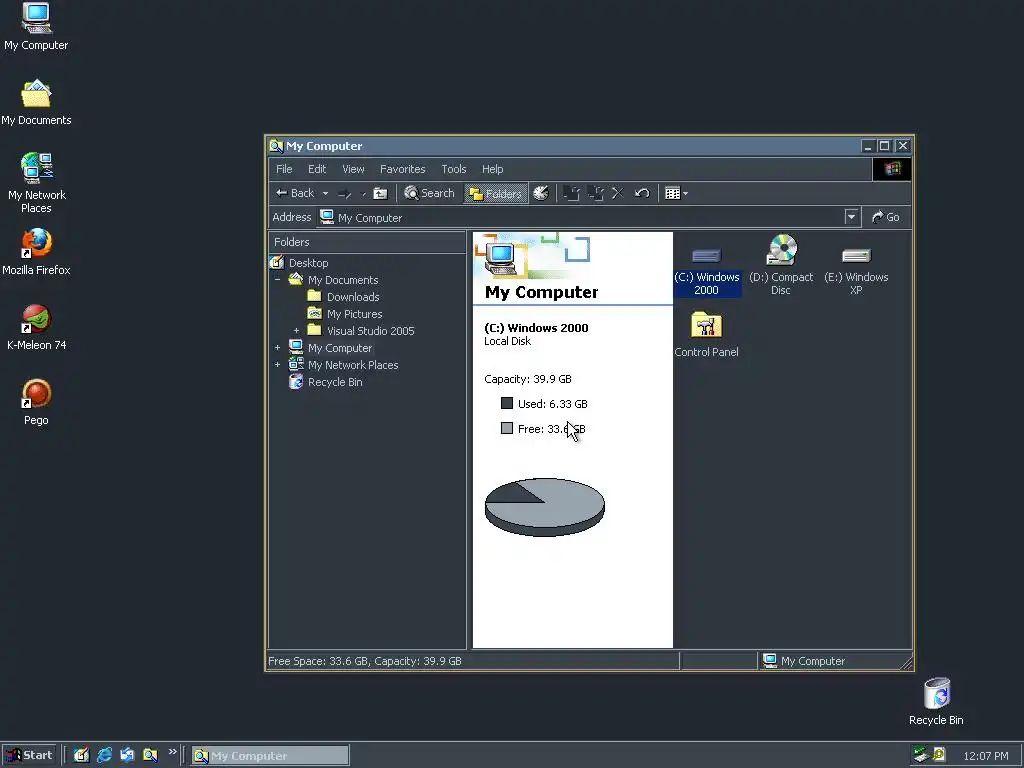Image resolution: width=1024 pixels, height=768 pixels.
Task: Click the My Network Places desktop icon
Action: 36,183
